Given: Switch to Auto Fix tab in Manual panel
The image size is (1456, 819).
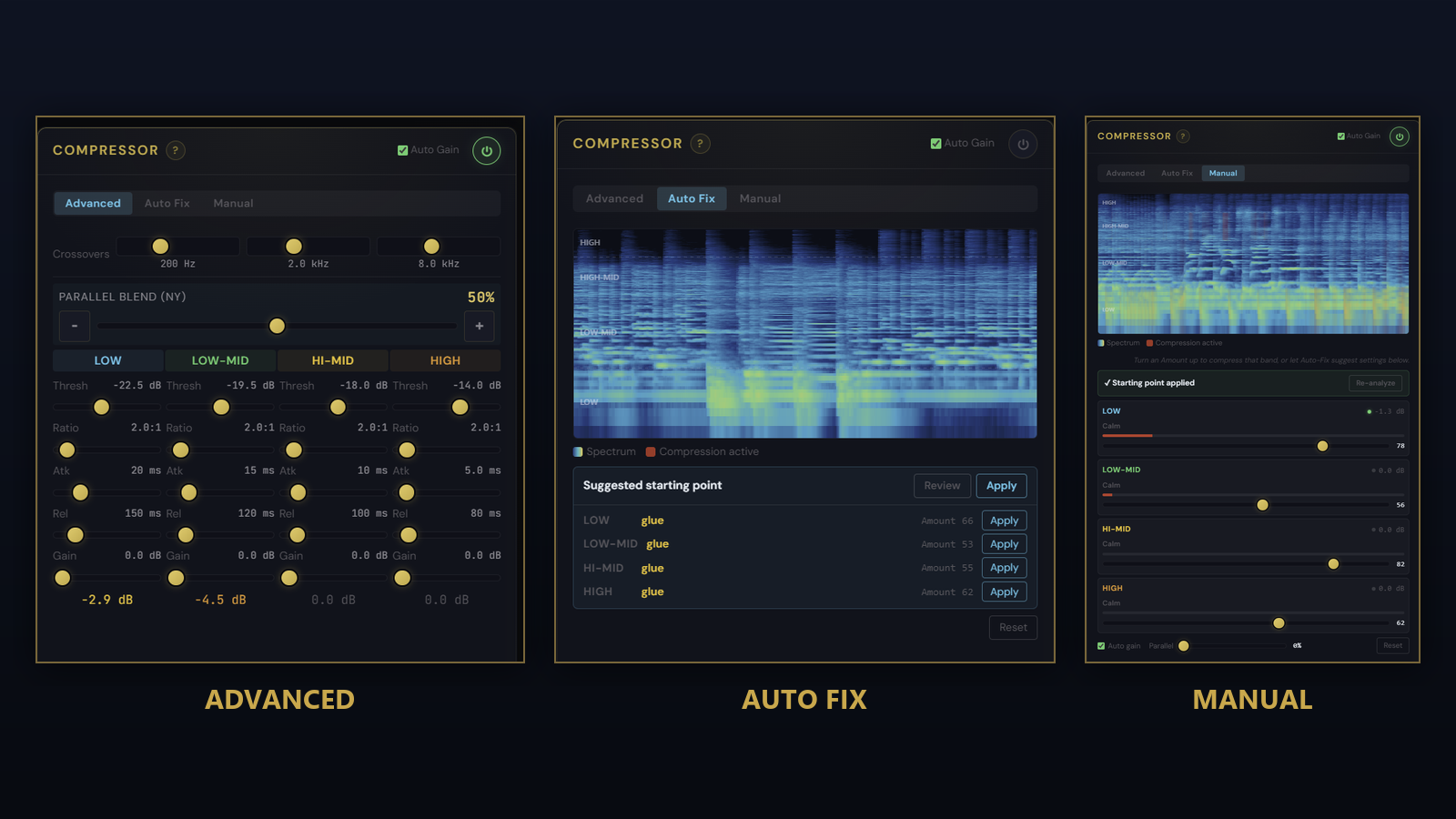Looking at the screenshot, I should click(x=1177, y=173).
